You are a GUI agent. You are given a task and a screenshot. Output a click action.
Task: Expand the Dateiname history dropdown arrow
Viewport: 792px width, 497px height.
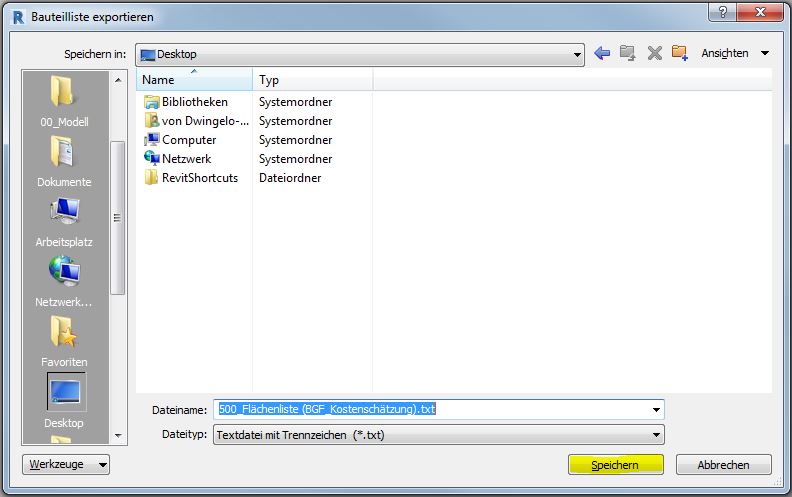(x=656, y=409)
